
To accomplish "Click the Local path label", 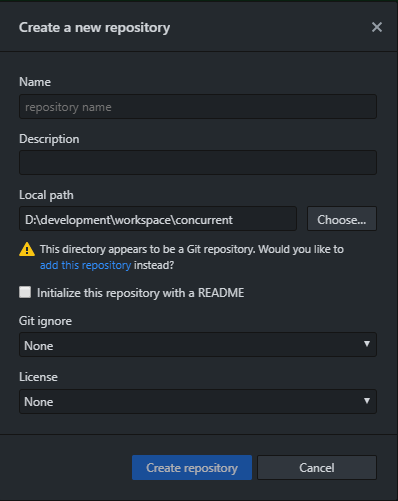I will pos(46,195).
